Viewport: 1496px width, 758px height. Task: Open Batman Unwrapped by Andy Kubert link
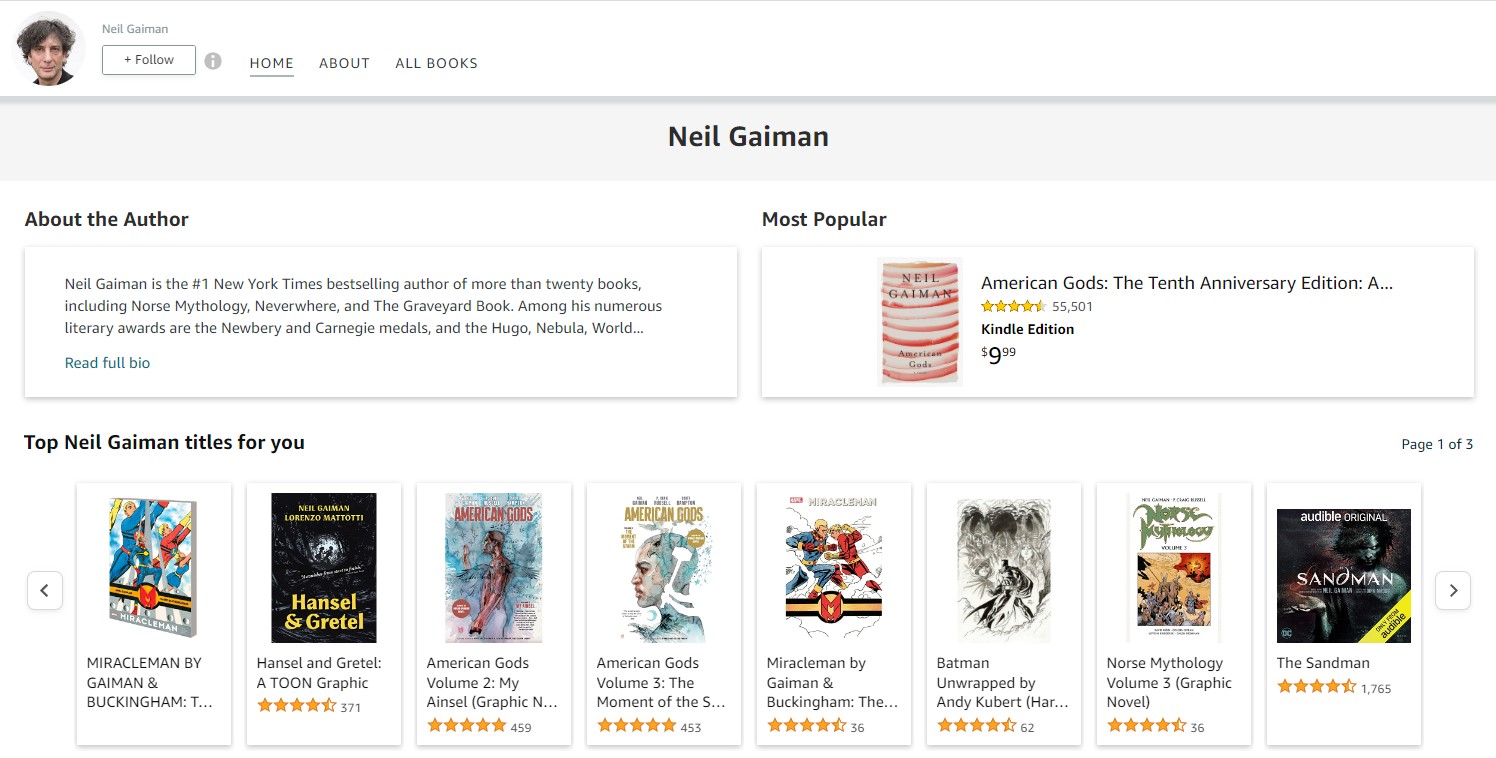(1002, 682)
